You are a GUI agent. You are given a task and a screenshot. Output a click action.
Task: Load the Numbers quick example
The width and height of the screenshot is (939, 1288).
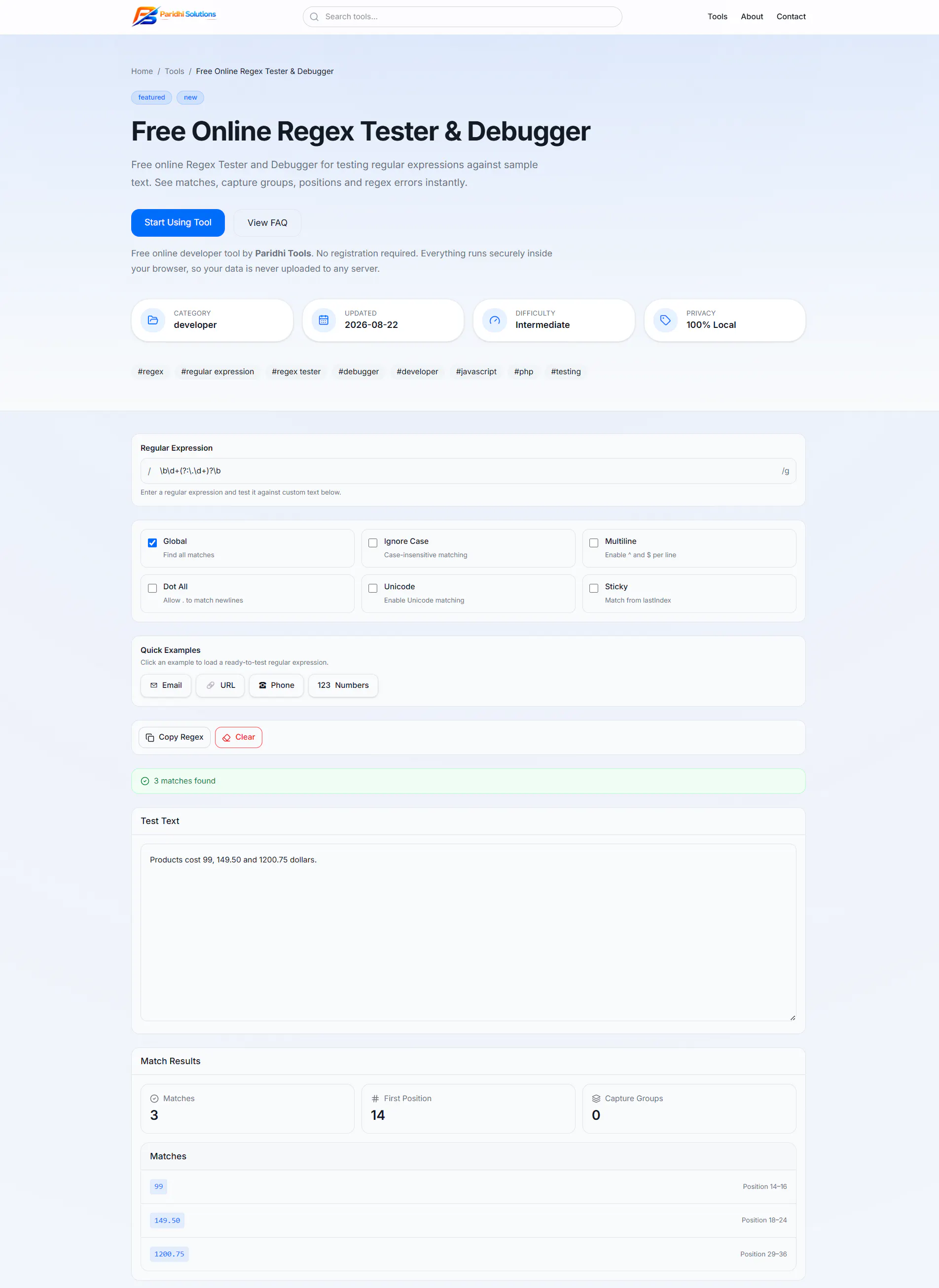343,685
